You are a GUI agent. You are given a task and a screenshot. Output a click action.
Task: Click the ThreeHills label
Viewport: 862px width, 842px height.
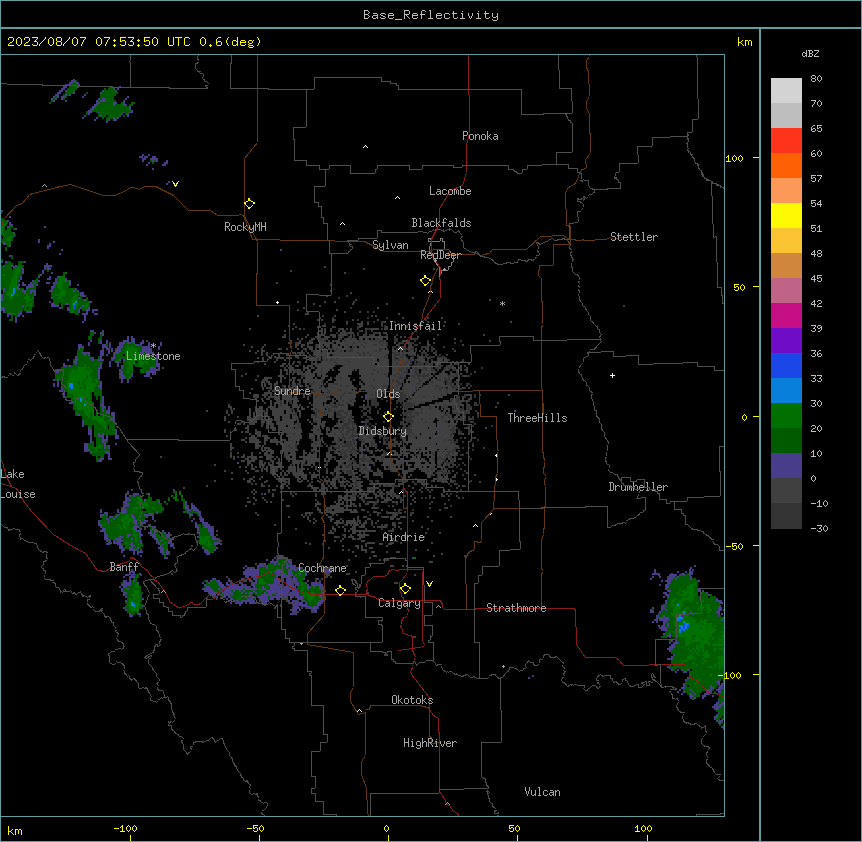coord(538,418)
